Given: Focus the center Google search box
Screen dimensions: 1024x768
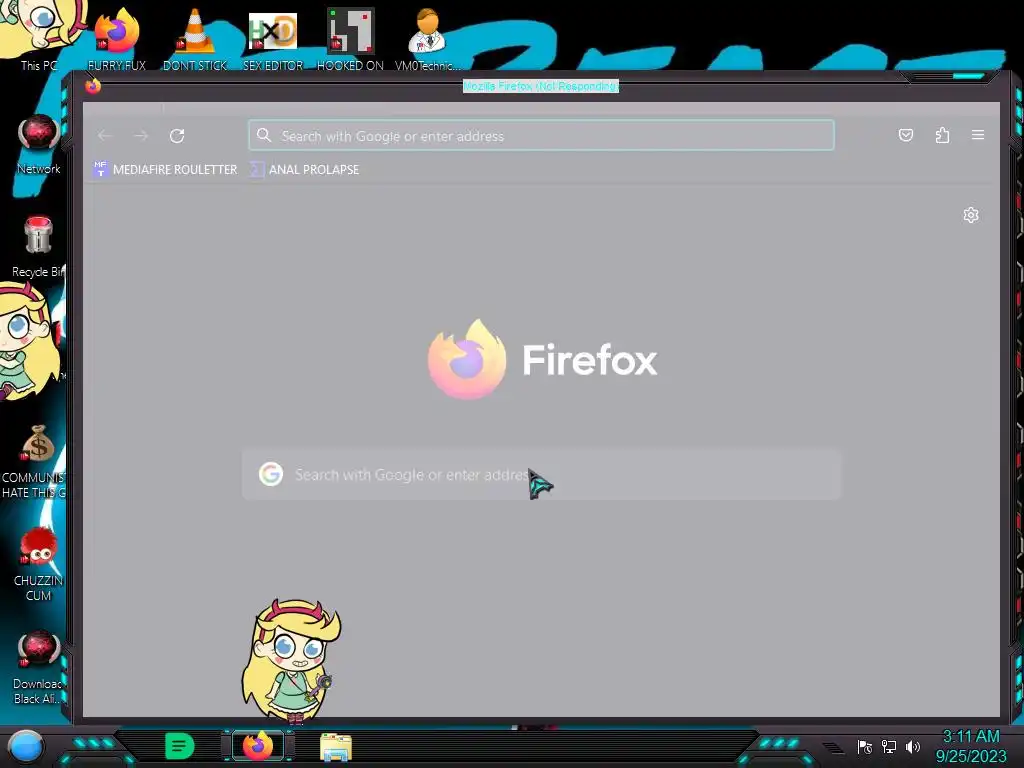Looking at the screenshot, I should tap(541, 475).
